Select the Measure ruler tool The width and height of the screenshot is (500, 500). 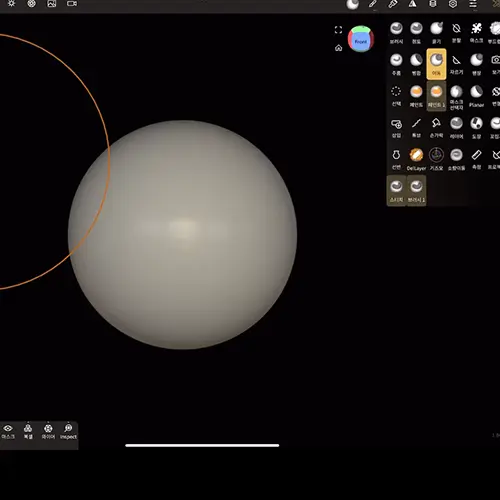476,159
